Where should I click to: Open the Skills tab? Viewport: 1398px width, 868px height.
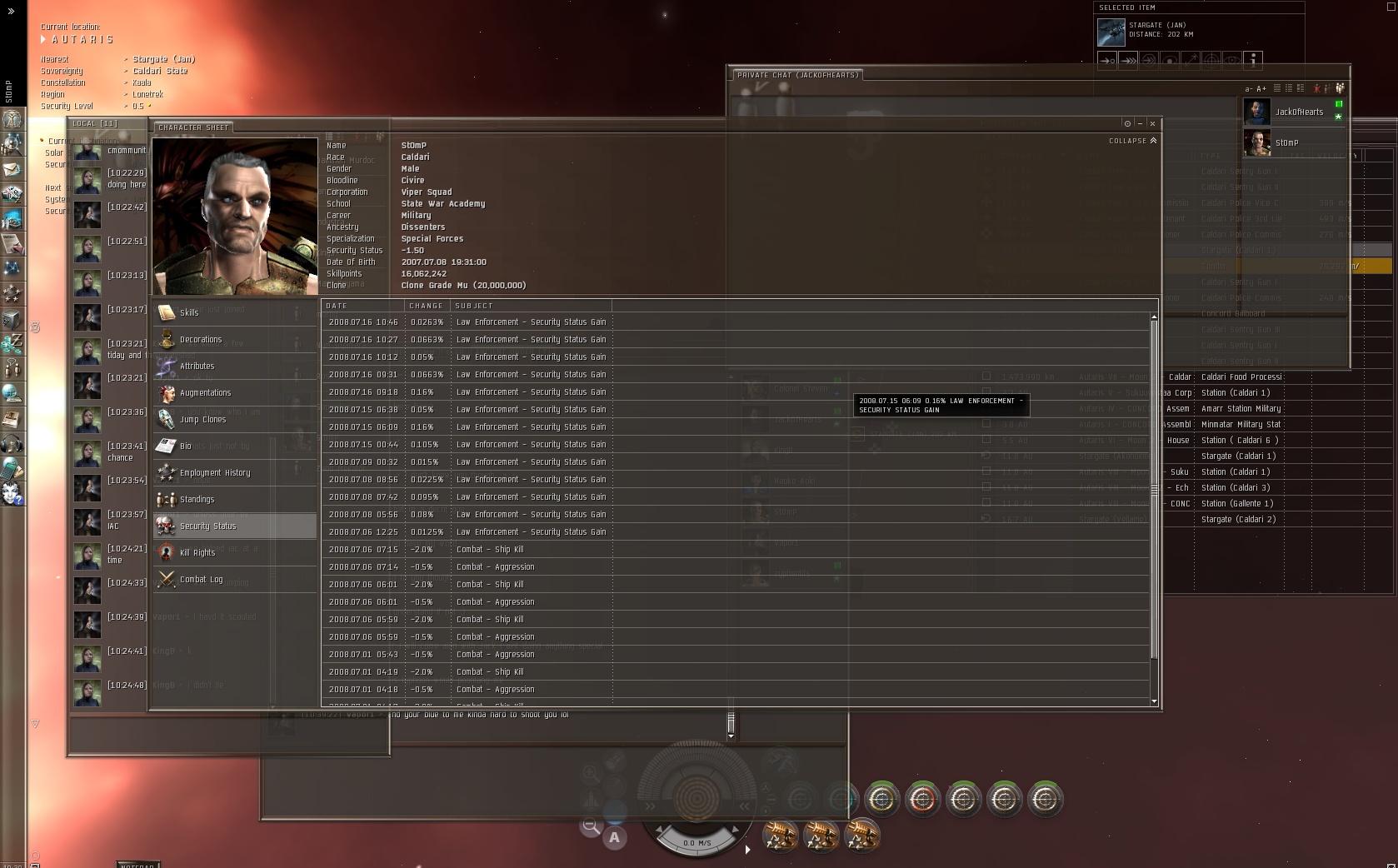pos(235,313)
